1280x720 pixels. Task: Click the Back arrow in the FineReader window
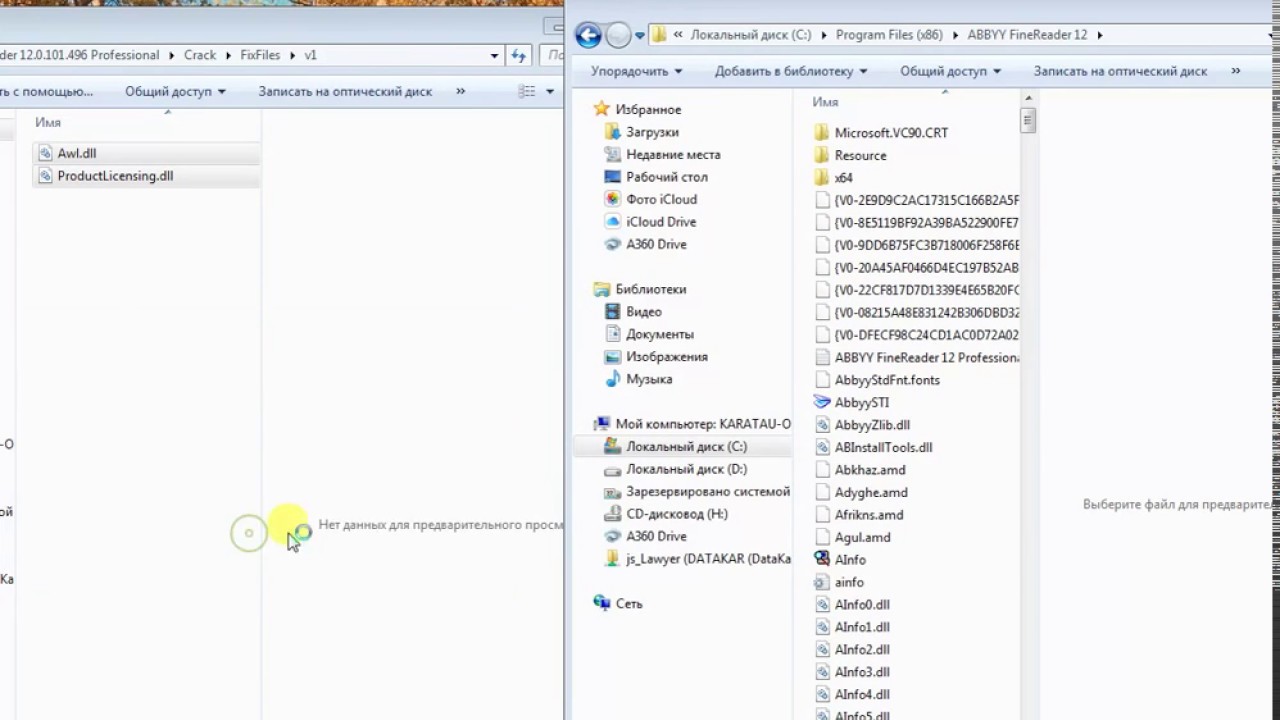pyautogui.click(x=589, y=36)
